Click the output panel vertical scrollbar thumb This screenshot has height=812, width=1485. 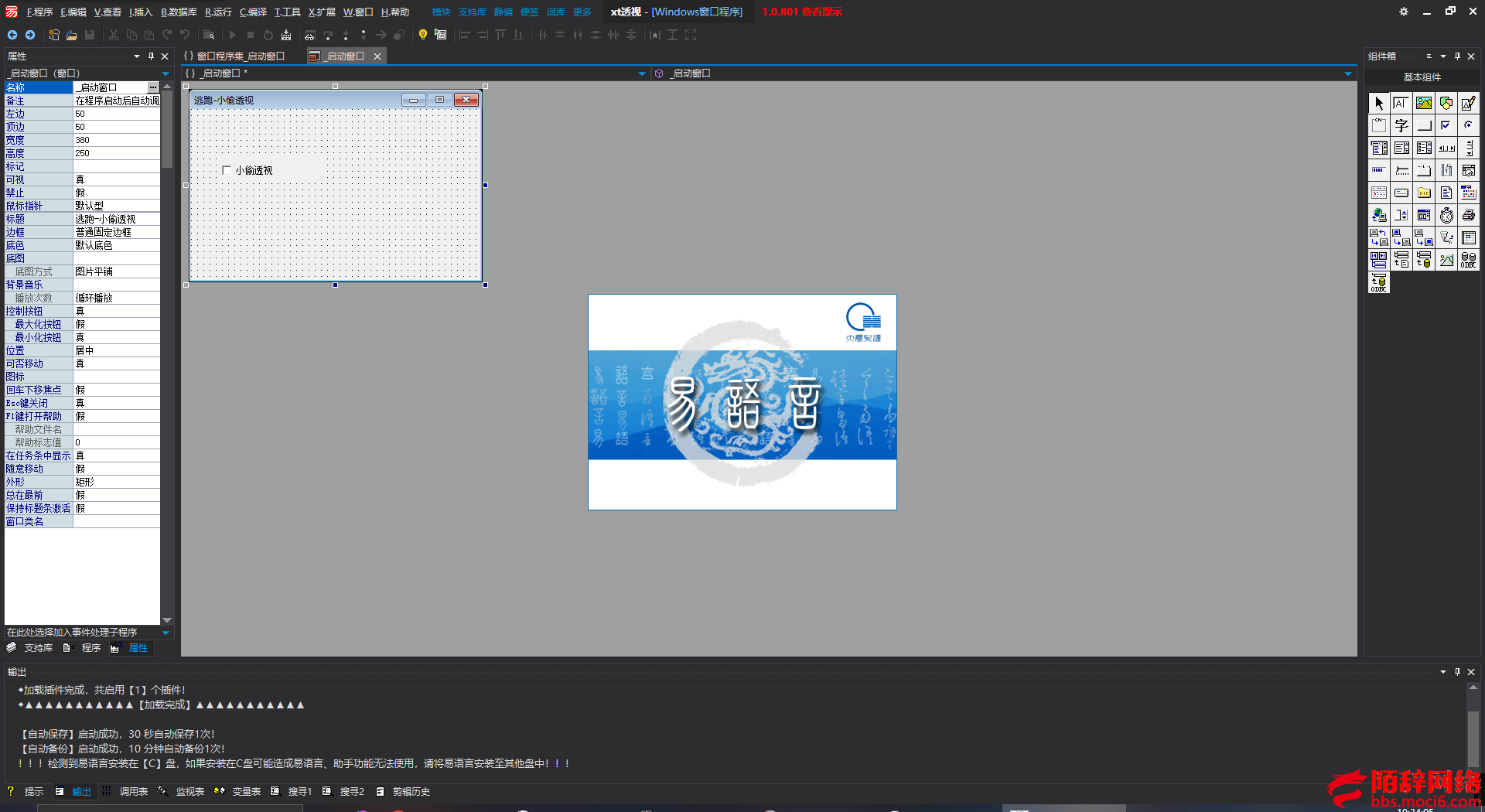[1473, 738]
